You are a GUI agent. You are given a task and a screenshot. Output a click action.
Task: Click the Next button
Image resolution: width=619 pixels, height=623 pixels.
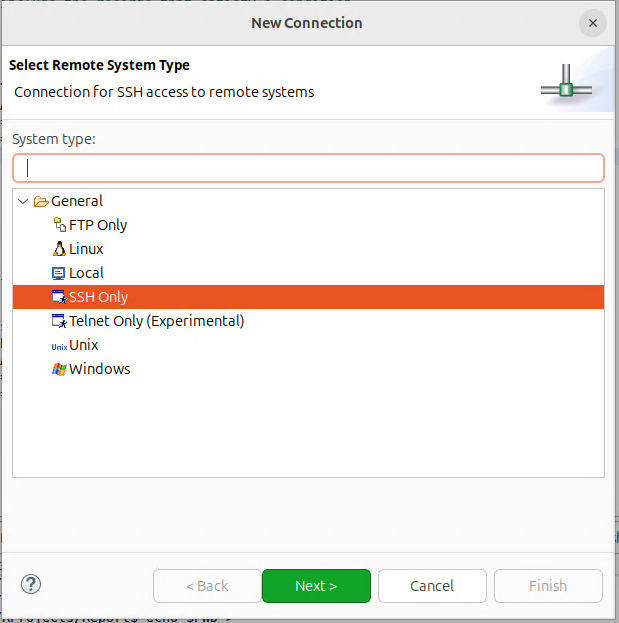point(316,586)
